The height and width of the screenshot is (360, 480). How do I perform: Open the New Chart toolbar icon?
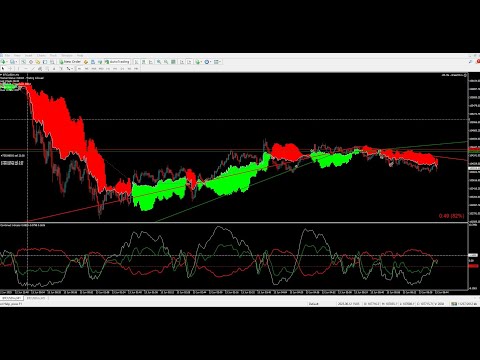[x=3, y=62]
